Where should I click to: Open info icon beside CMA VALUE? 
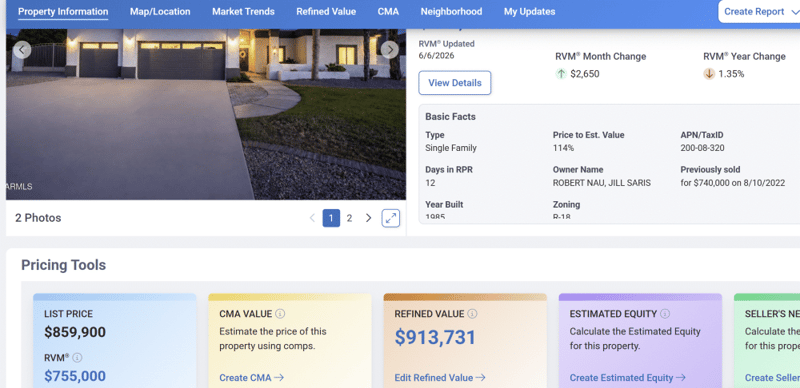[x=280, y=313]
